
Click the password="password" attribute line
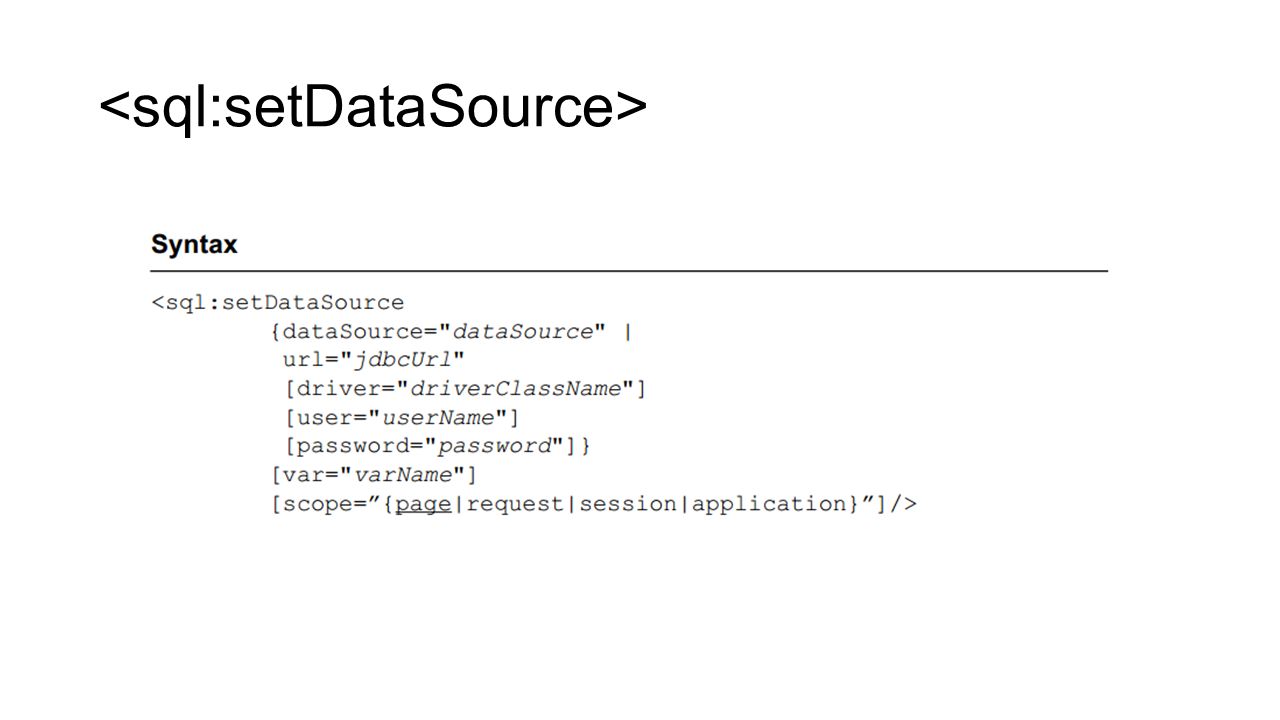point(437,446)
